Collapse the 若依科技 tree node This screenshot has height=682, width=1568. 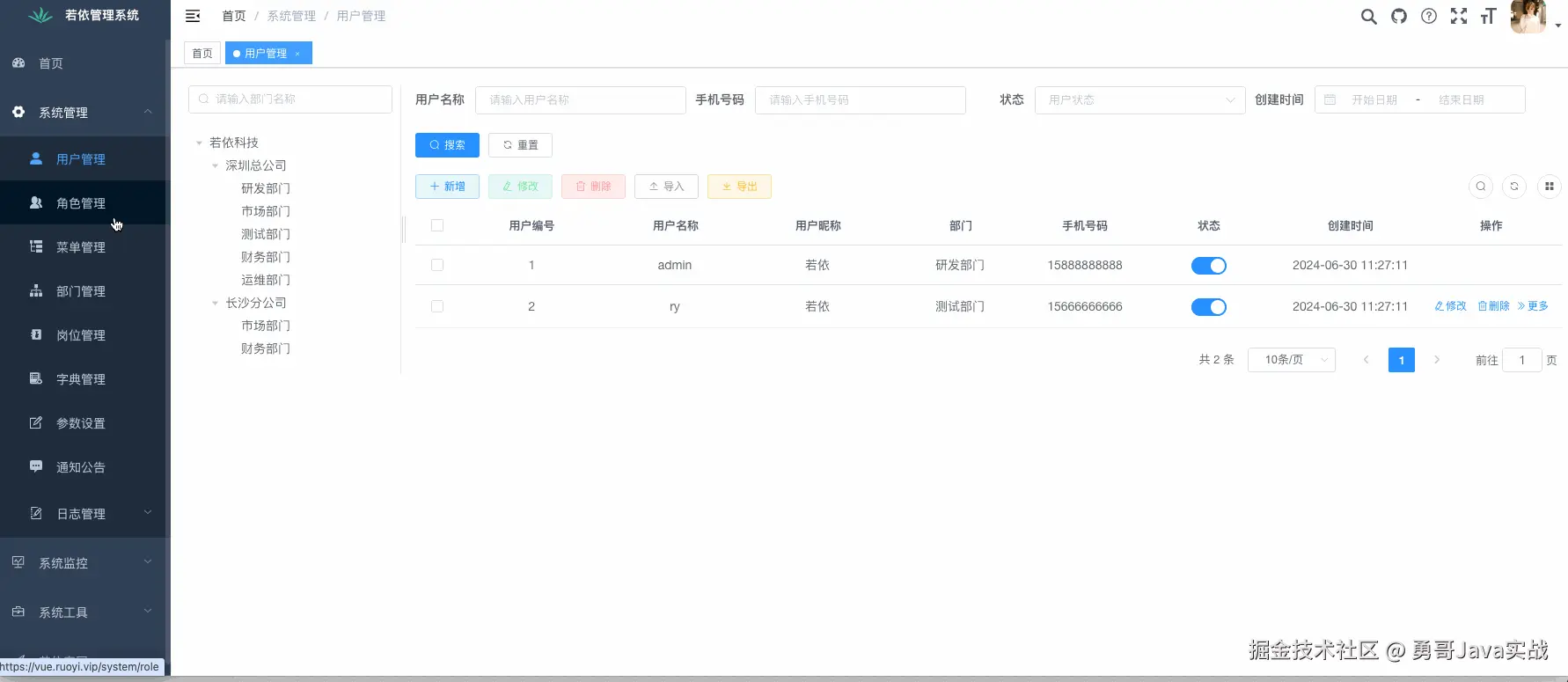(x=200, y=143)
